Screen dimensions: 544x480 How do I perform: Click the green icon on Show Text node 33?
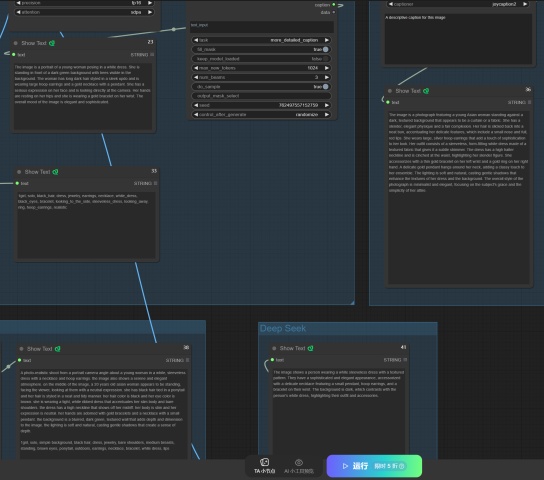pos(55,172)
